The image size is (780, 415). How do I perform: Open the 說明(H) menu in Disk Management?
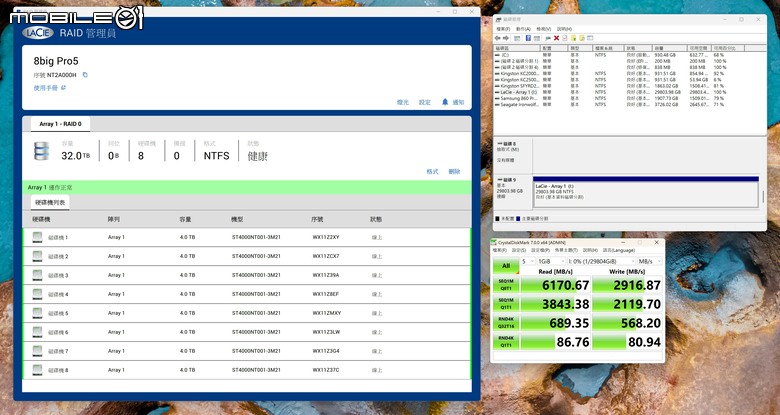tap(564, 29)
